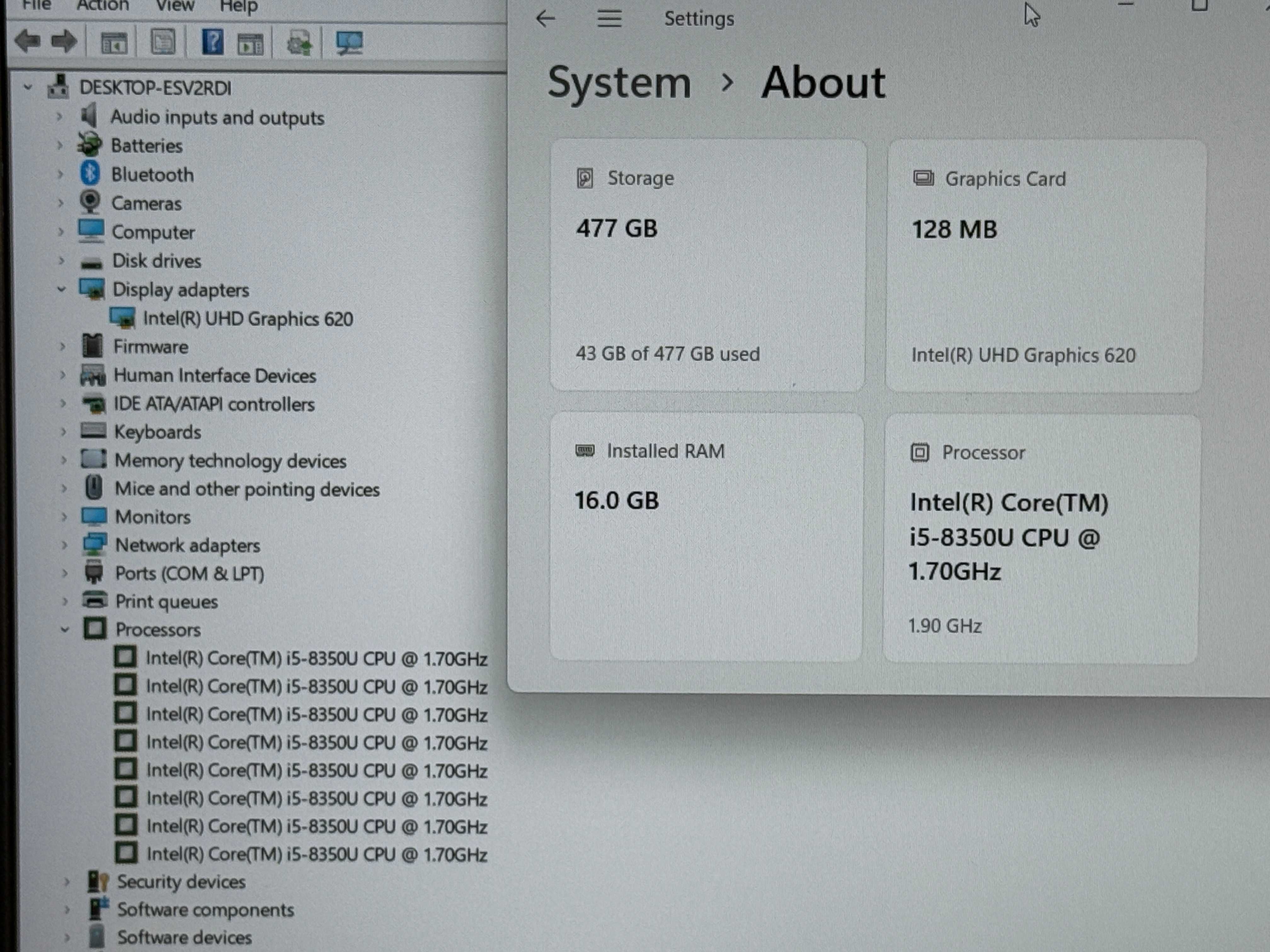
Task: Select the Mice and other pointing devices icon
Action: coord(94,487)
